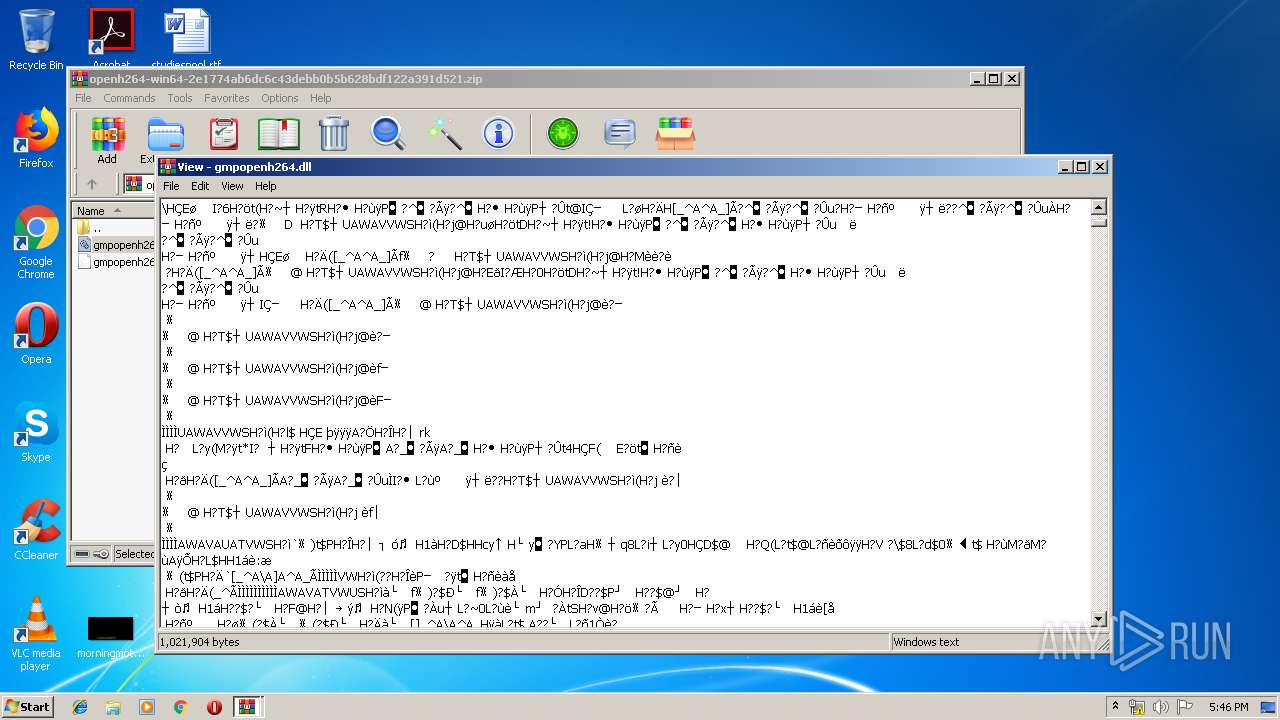Open Windows Explorer folder from the taskbar
The width and height of the screenshot is (1280, 720).
pos(113,707)
